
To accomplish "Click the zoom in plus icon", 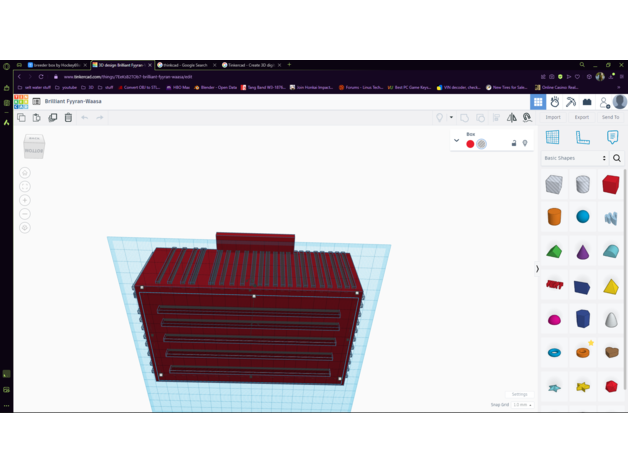I will point(25,200).
